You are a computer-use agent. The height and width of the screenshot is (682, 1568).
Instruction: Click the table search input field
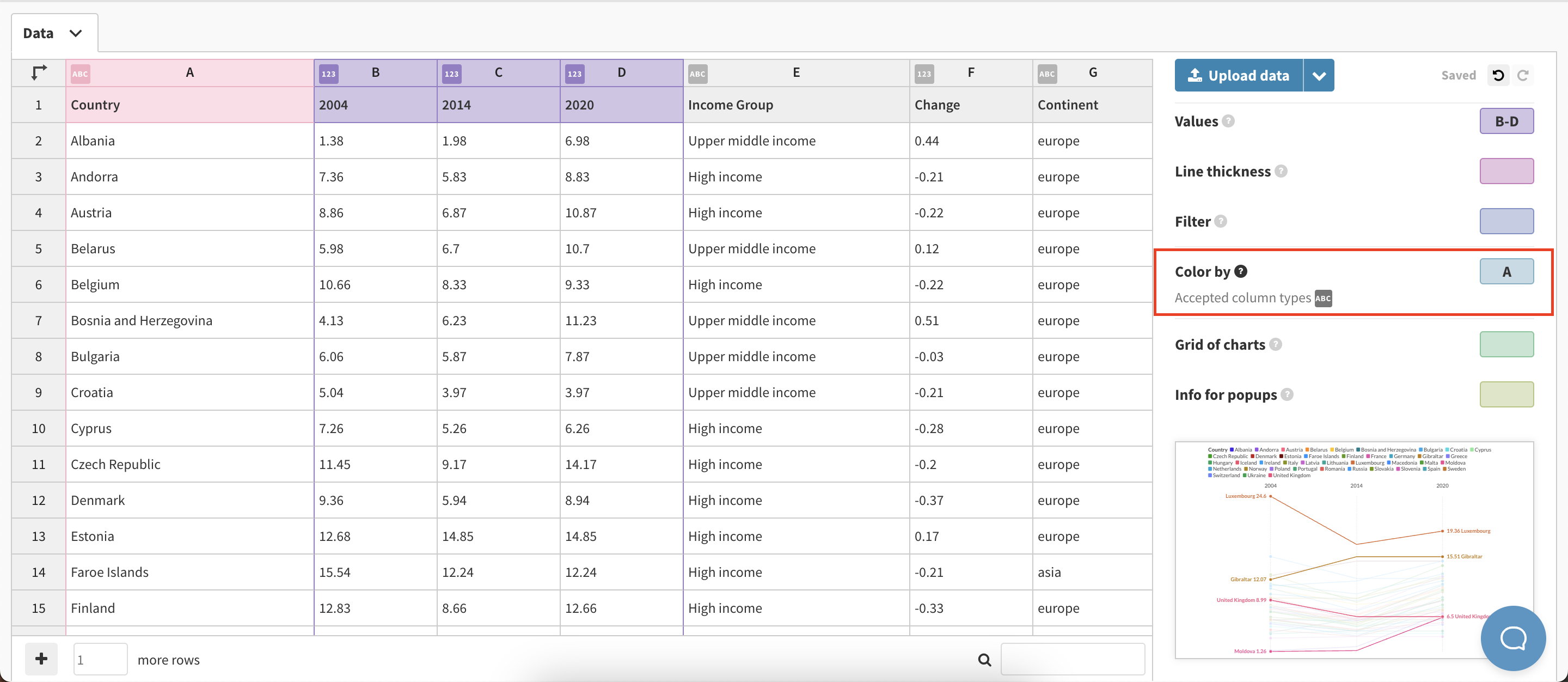[1073, 659]
